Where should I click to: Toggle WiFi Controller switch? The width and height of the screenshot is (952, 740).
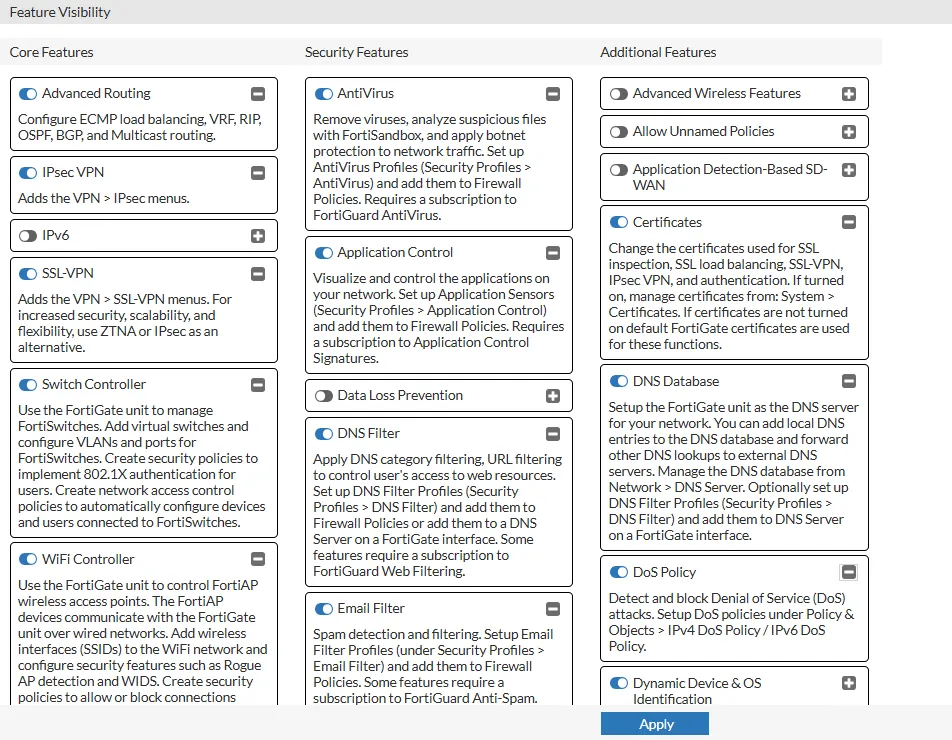[x=28, y=560]
